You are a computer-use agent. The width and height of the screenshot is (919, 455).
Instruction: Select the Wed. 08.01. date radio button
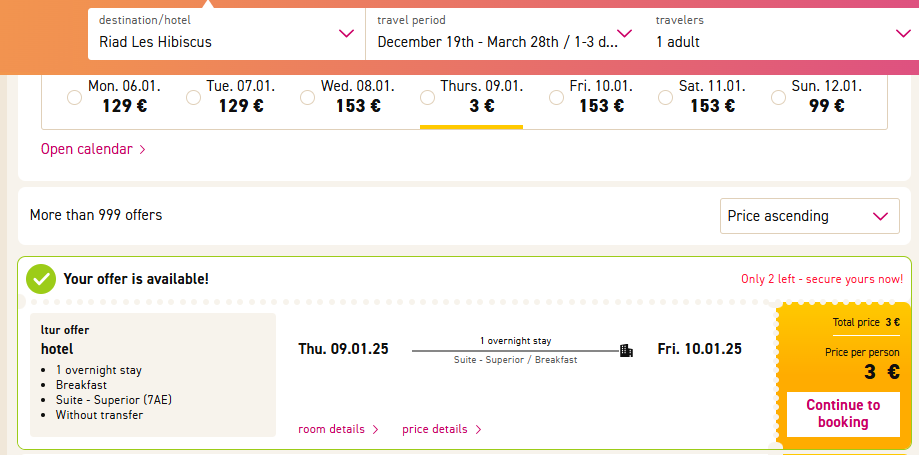tap(308, 97)
